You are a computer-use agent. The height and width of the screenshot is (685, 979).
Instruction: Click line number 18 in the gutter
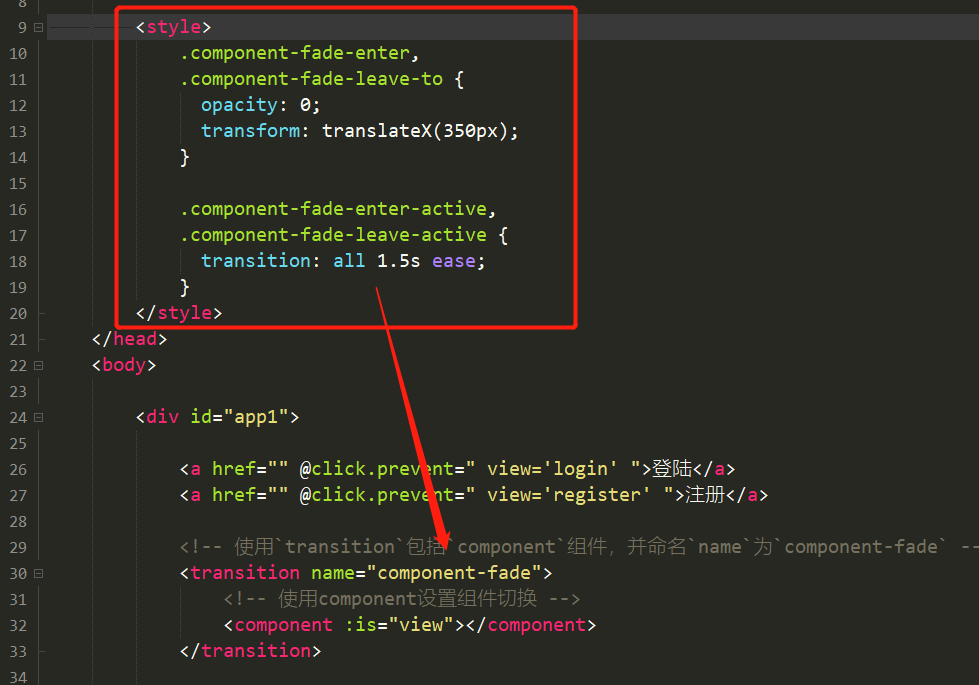[18, 262]
